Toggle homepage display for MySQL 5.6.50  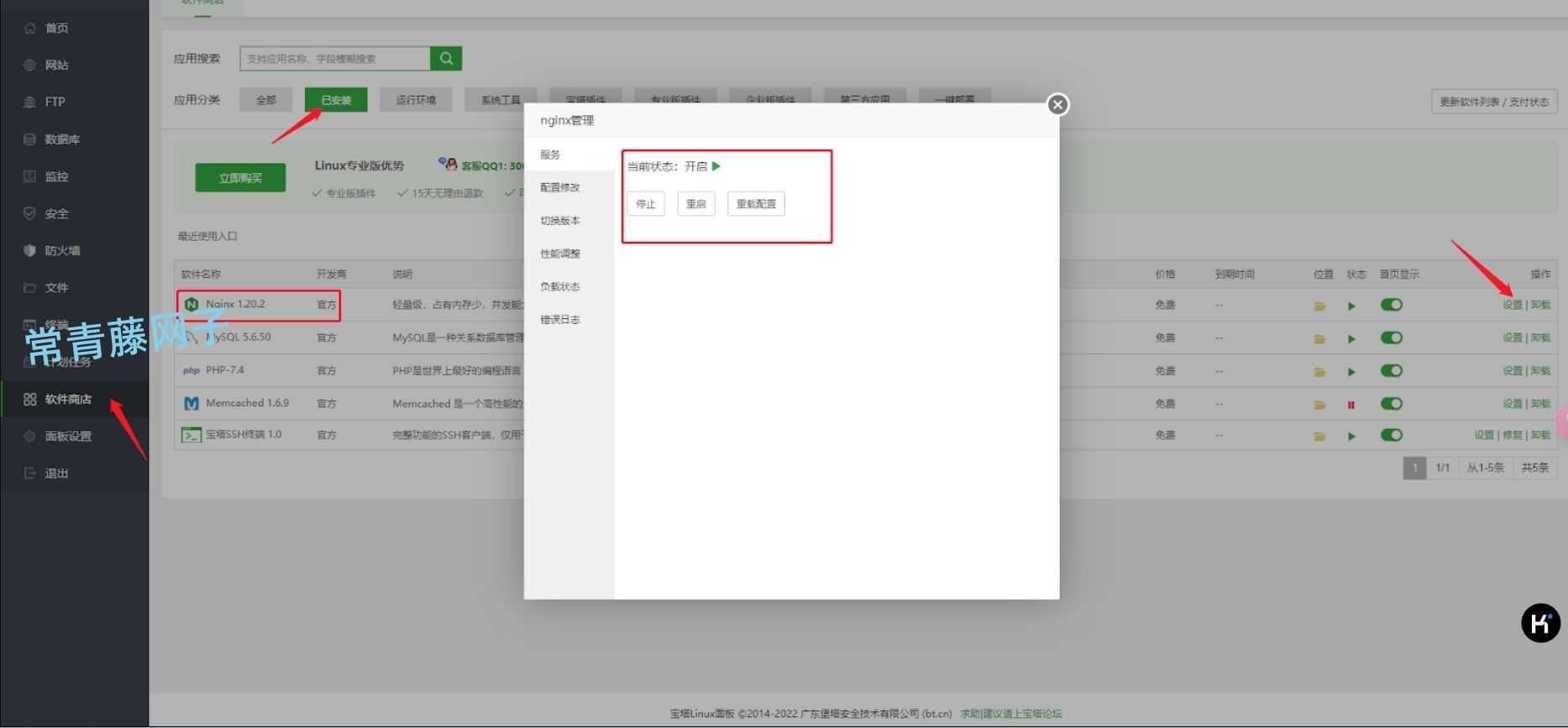click(1392, 338)
